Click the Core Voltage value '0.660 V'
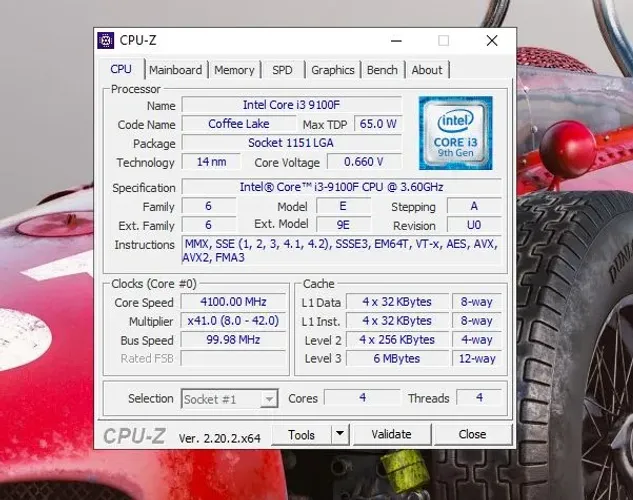 coord(364,162)
